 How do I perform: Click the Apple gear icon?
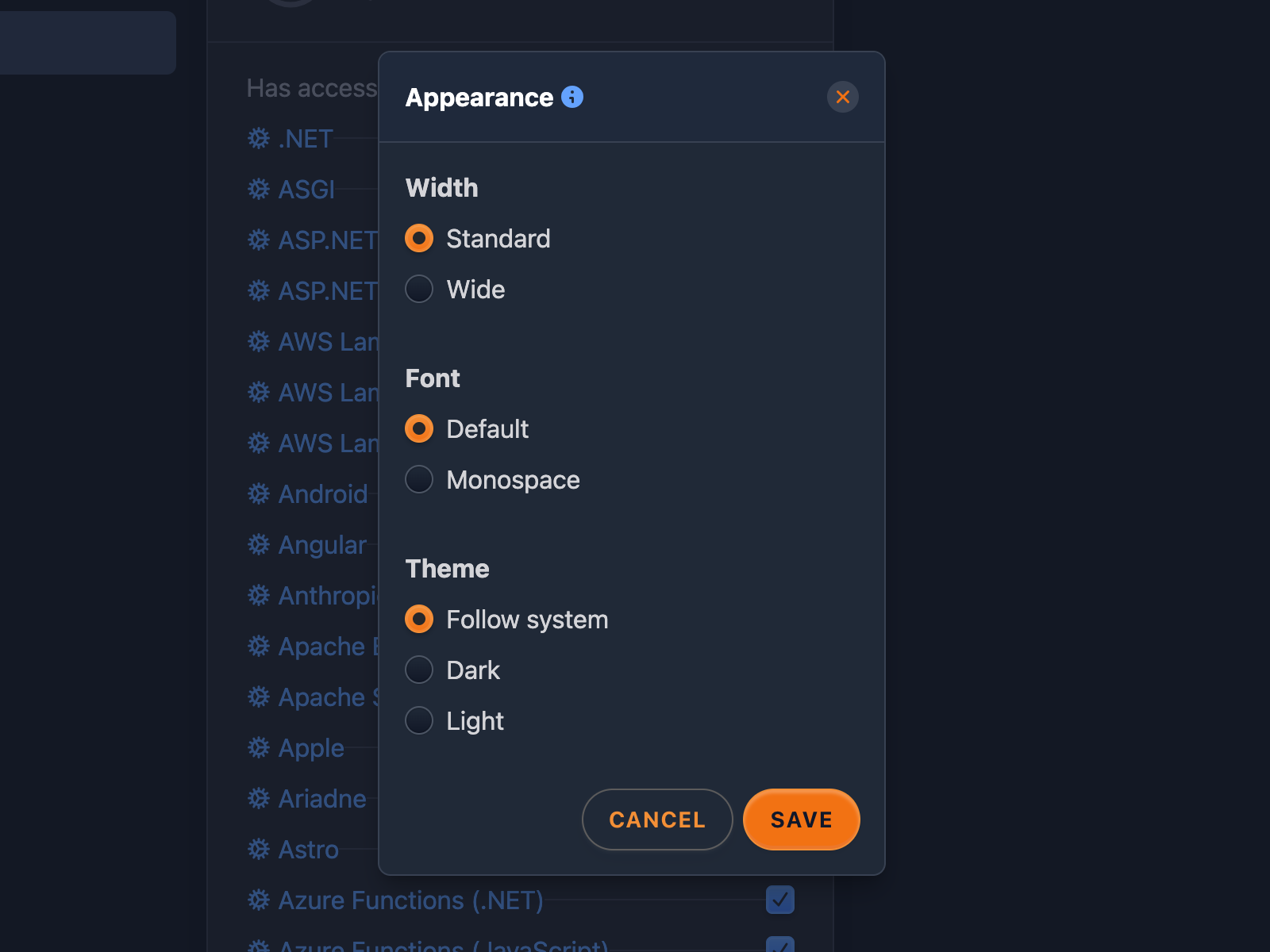tap(258, 747)
